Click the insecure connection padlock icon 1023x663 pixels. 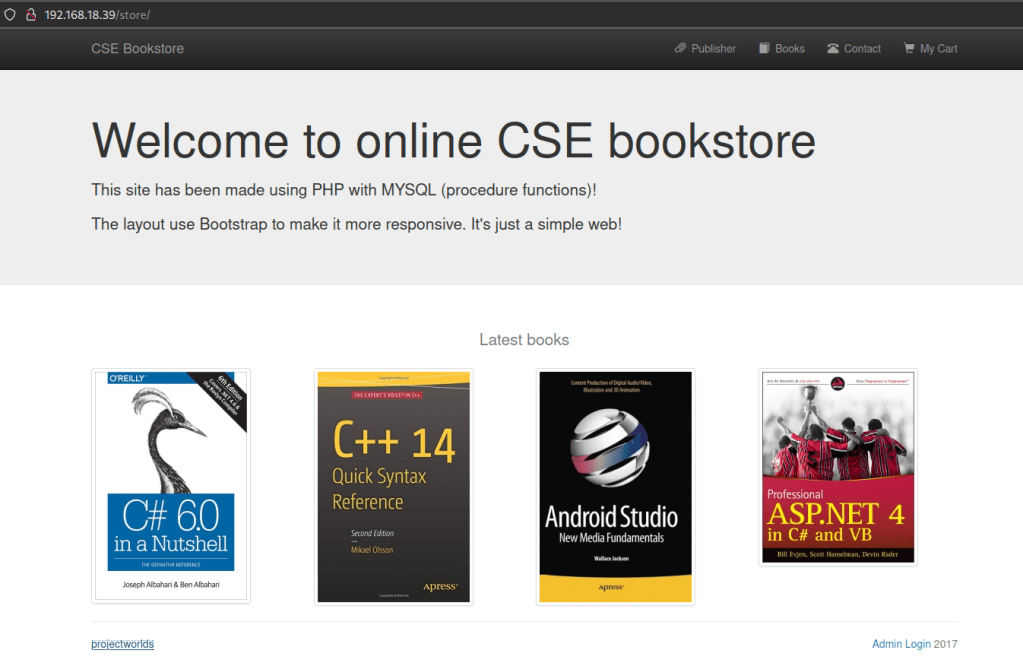(x=31, y=15)
